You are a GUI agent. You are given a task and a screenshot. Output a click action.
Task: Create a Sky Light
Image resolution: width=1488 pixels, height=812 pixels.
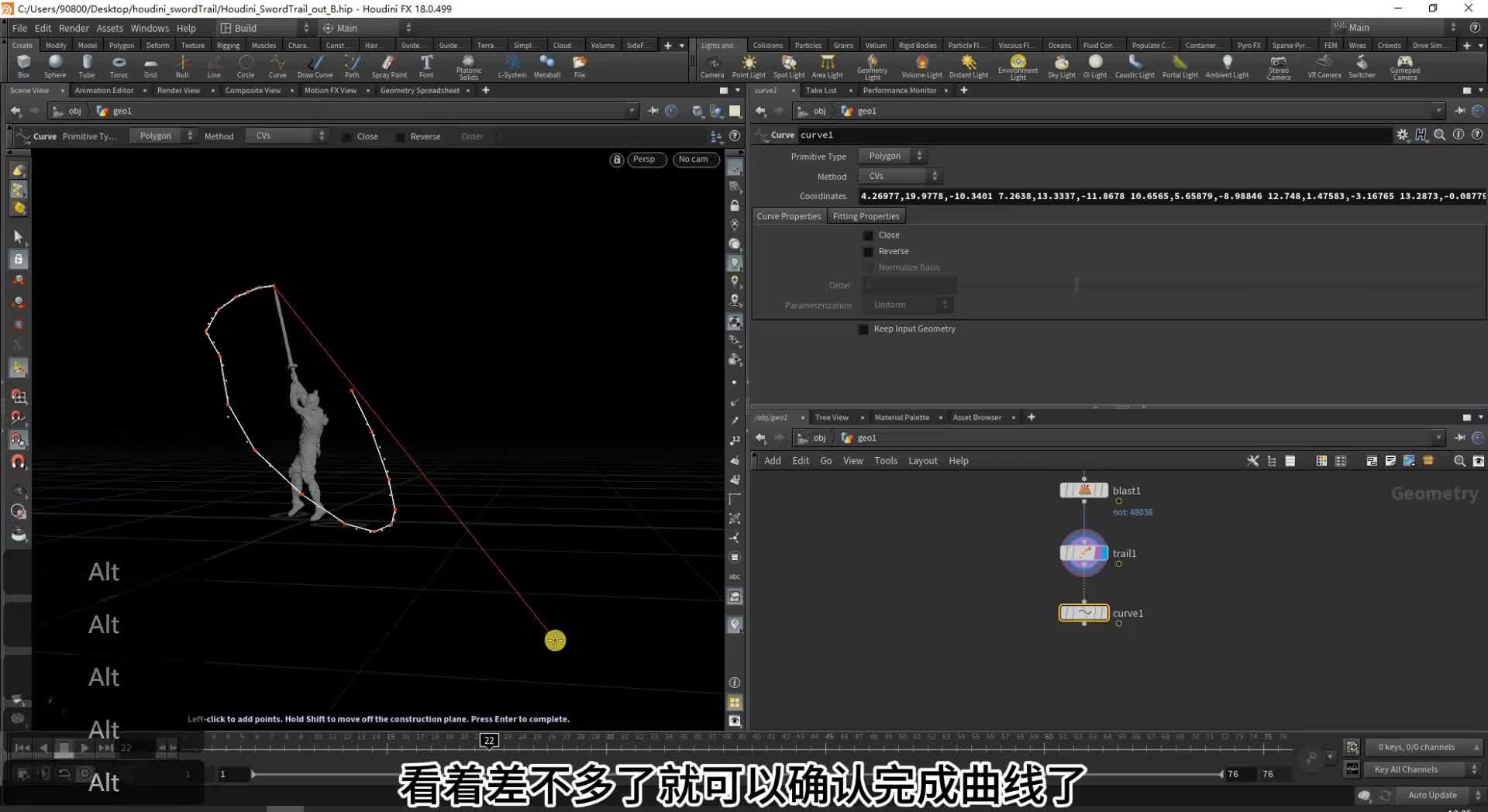pos(1062,66)
